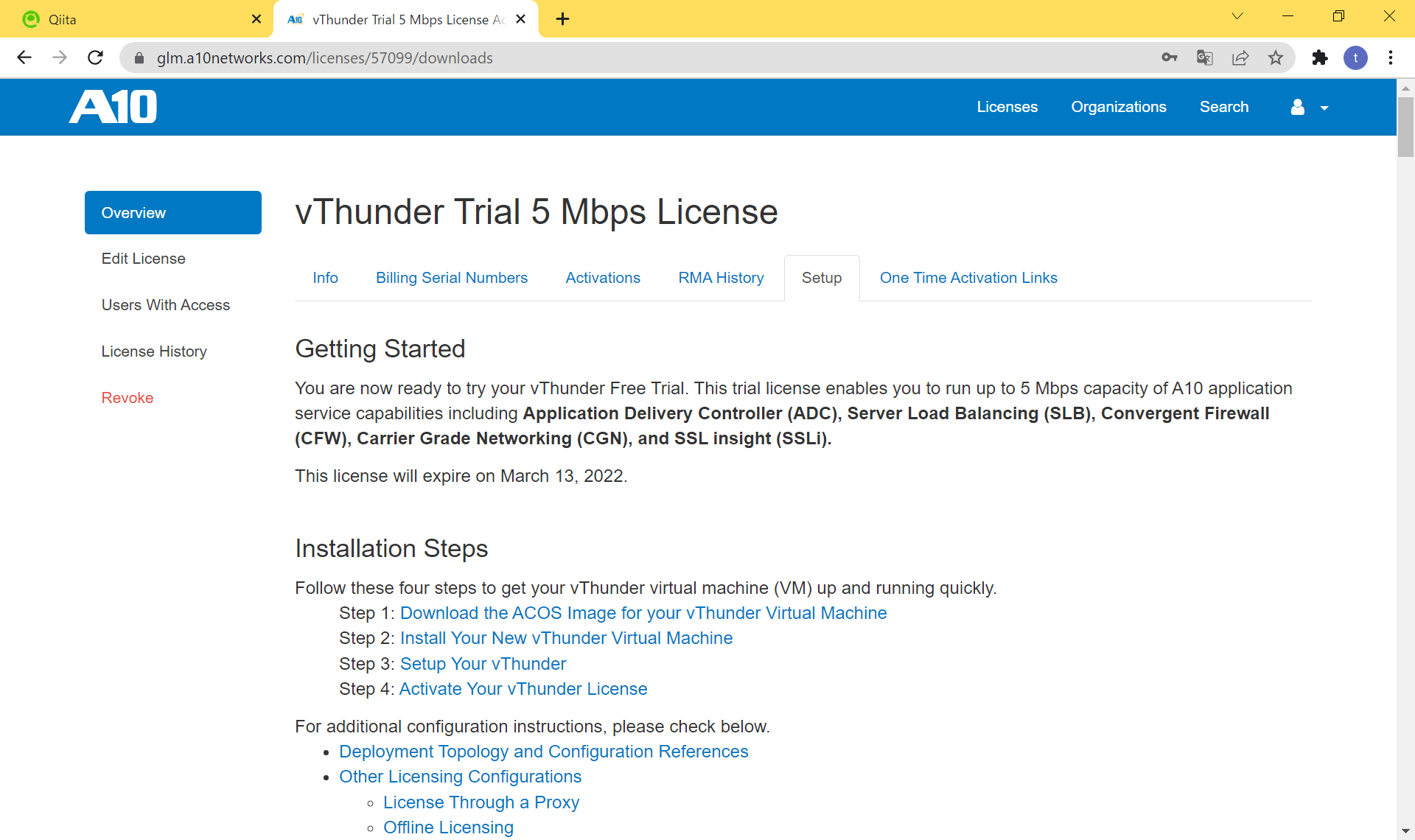Open Chrome three-dot menu
This screenshot has width=1415, height=840.
pyautogui.click(x=1391, y=57)
